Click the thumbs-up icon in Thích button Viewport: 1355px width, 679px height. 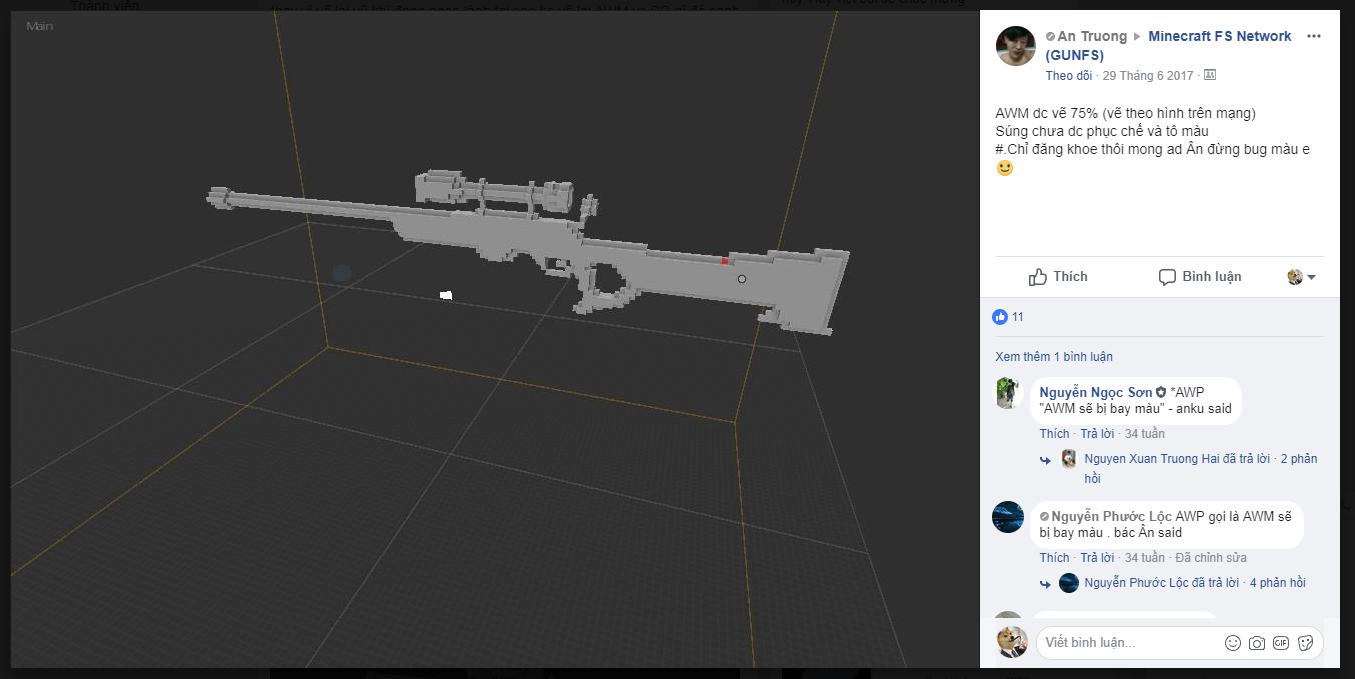[1038, 277]
